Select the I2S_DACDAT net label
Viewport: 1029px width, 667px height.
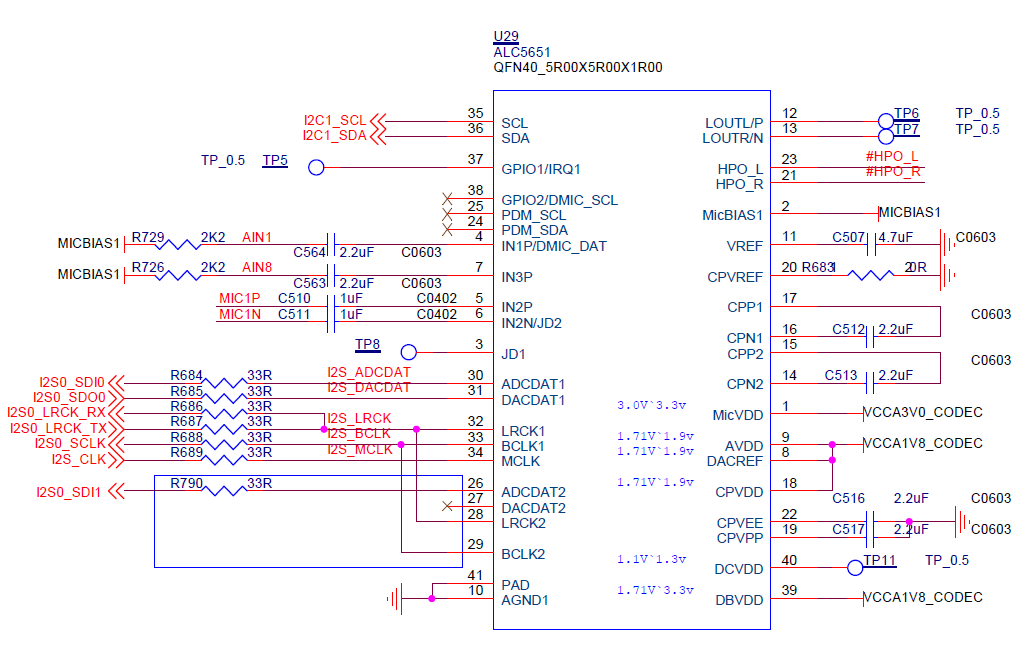click(x=369, y=388)
